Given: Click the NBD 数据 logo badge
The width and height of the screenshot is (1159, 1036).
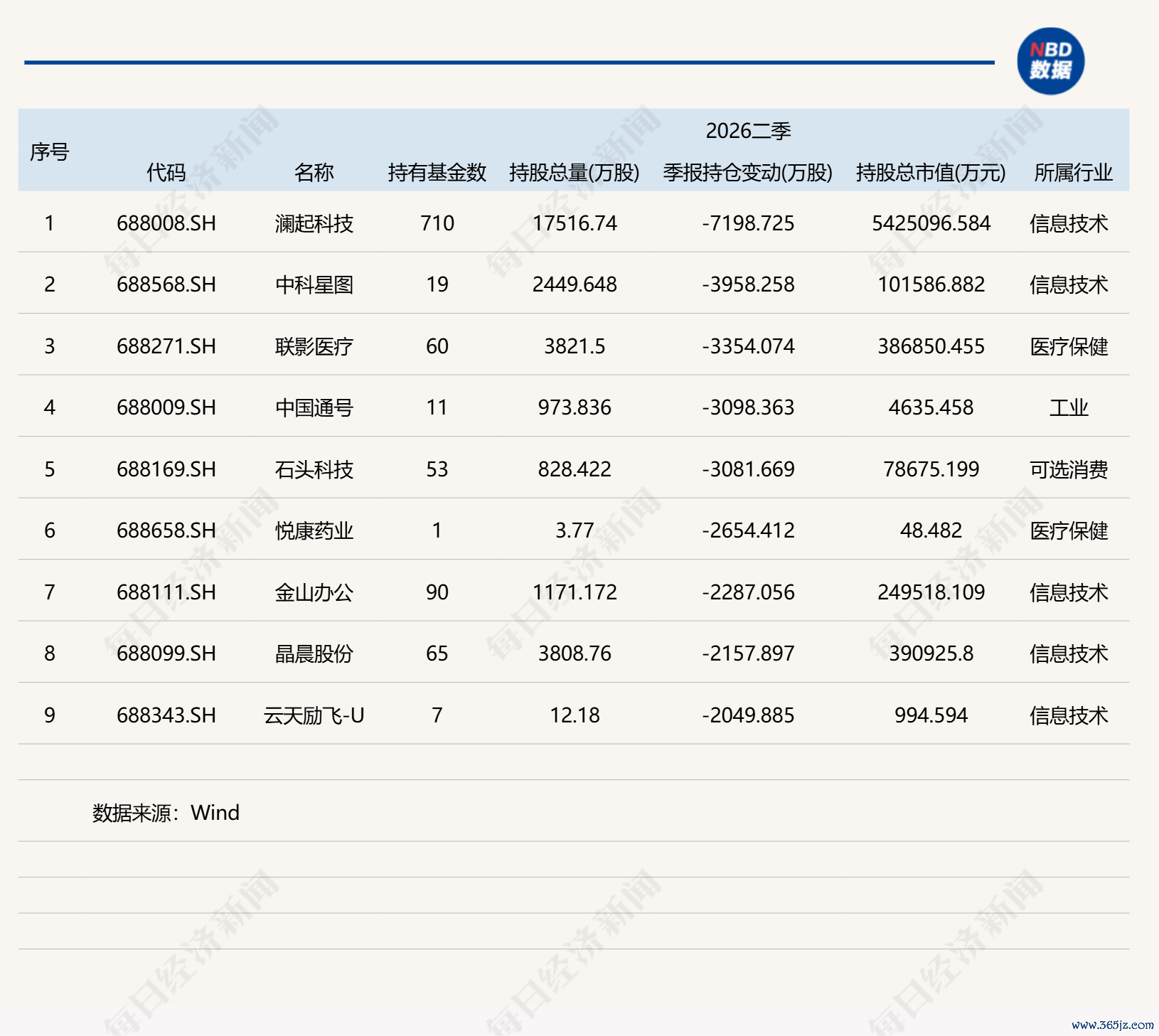Looking at the screenshot, I should pyautogui.click(x=1050, y=61).
